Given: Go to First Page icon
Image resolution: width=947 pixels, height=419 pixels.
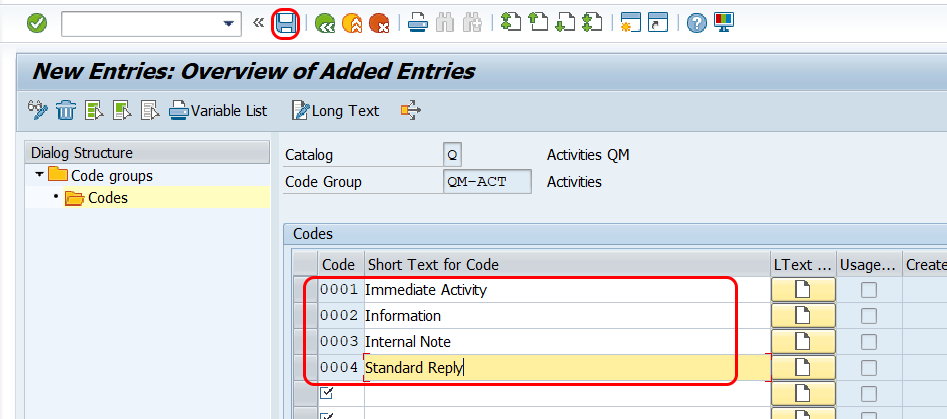Looking at the screenshot, I should 511,24.
